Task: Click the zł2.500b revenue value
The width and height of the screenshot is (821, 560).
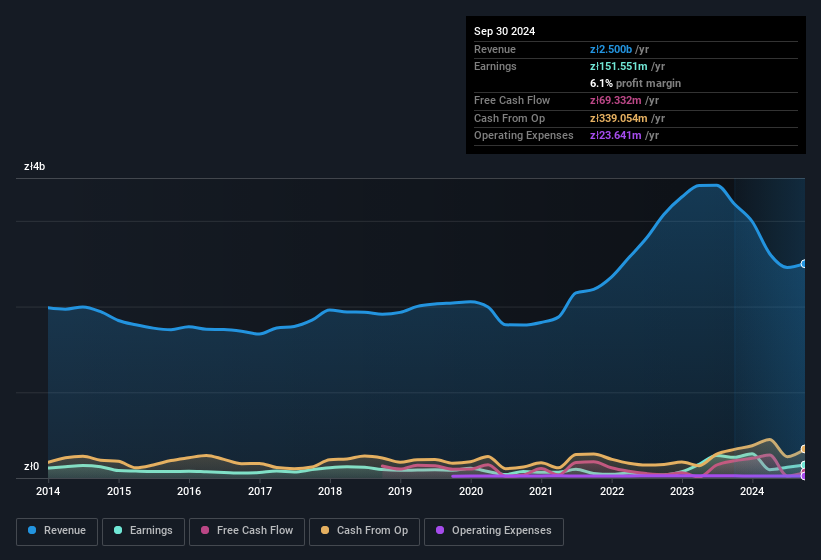Action: (611, 49)
